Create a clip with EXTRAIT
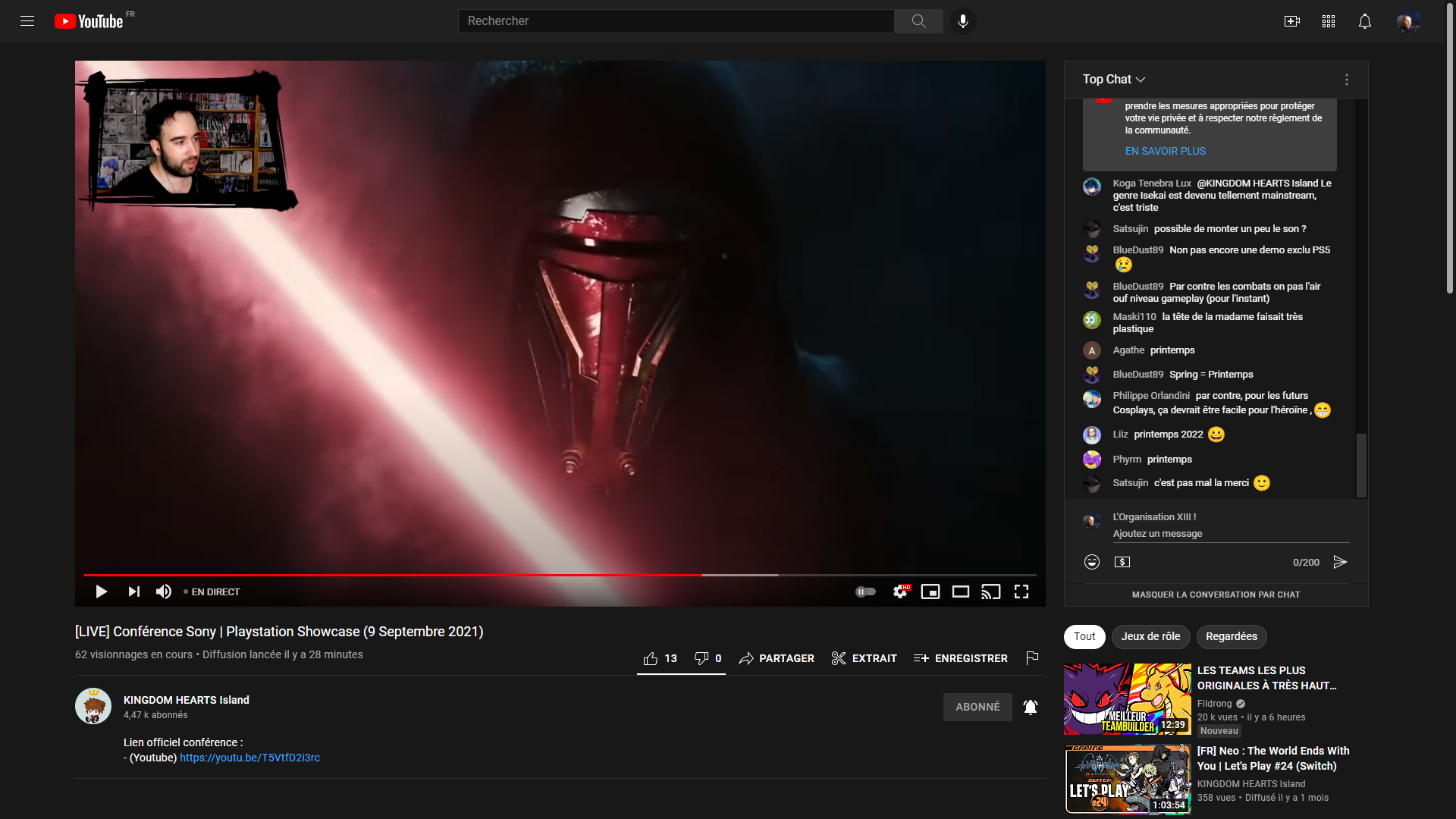The height and width of the screenshot is (819, 1456). tap(864, 658)
